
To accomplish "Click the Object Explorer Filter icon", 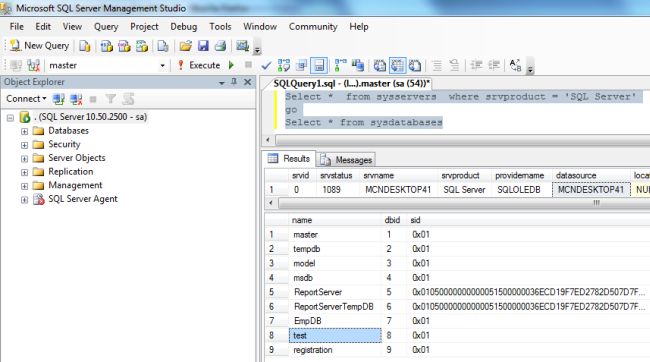I will 110,99.
